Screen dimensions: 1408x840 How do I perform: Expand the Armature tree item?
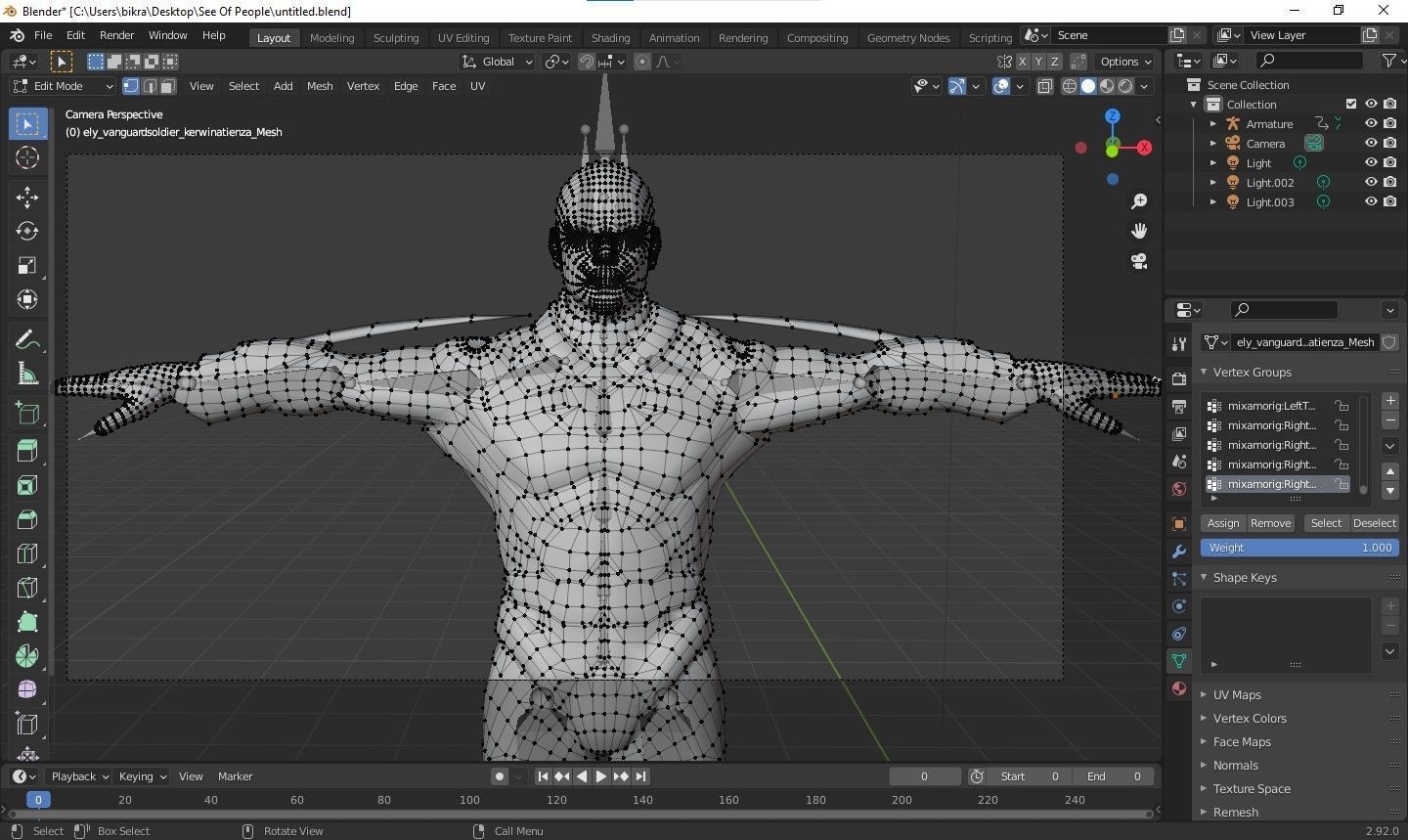[1212, 124]
